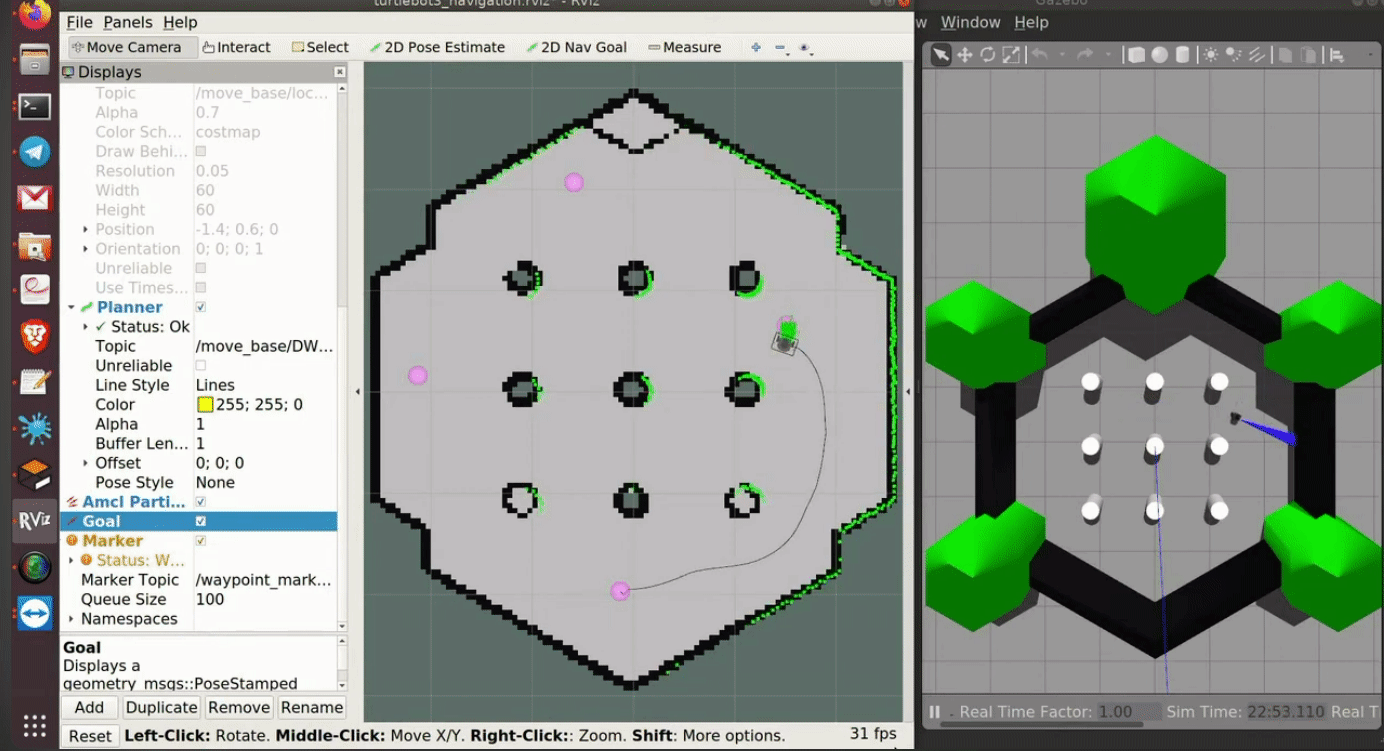This screenshot has height=751, width=1384.
Task: Toggle the Marker display visibility
Action: click(202, 540)
